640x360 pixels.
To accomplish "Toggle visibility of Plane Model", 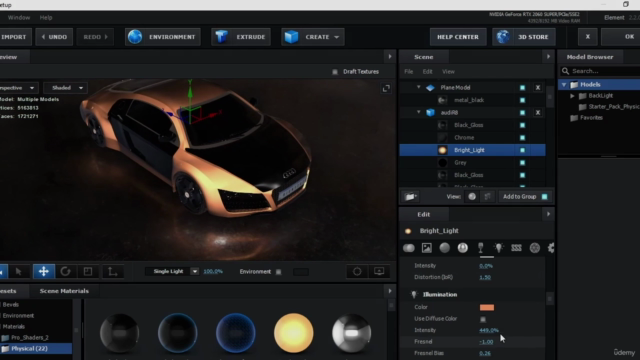I will [522, 88].
